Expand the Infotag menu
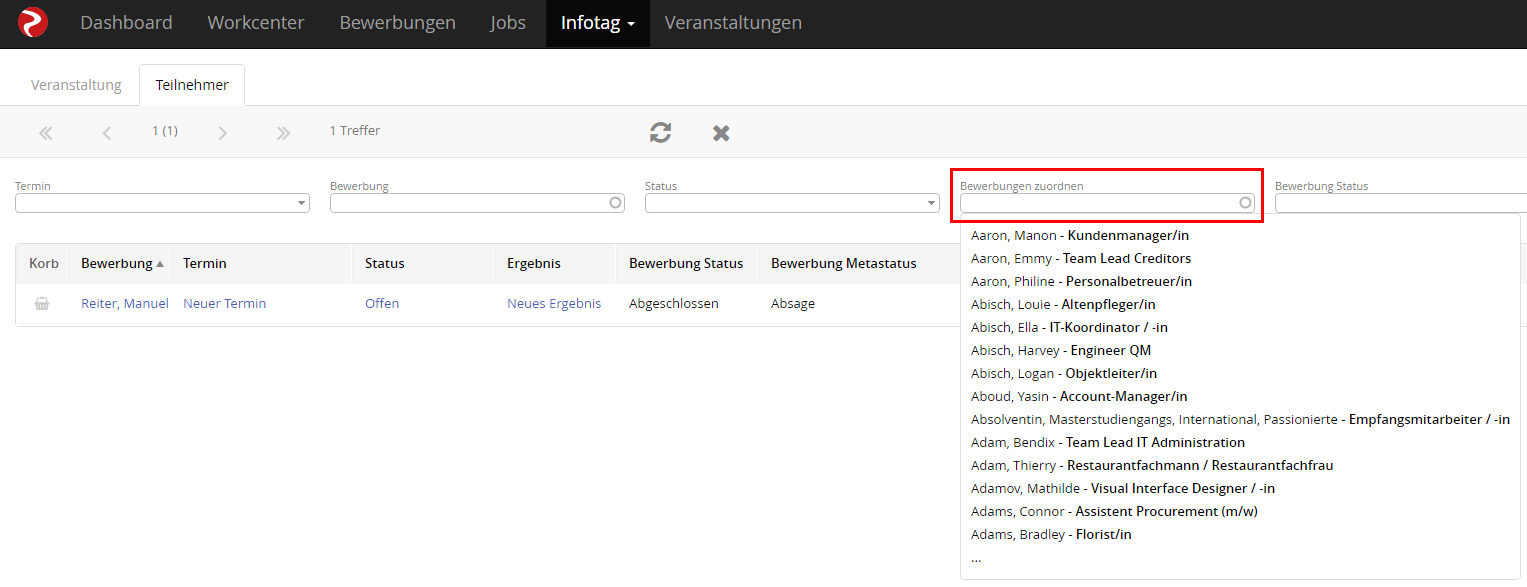 (x=598, y=23)
